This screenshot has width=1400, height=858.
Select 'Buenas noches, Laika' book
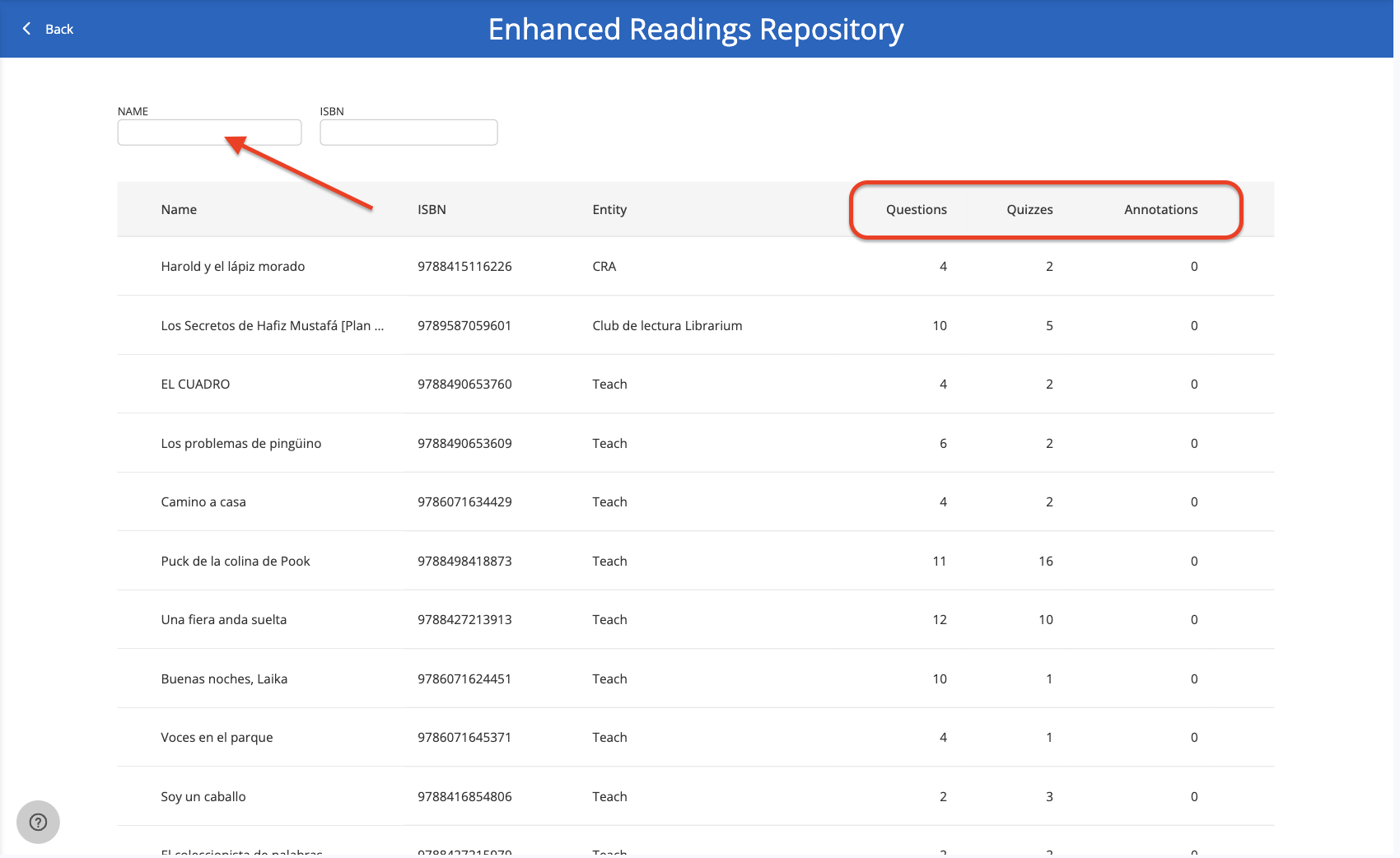coord(224,678)
